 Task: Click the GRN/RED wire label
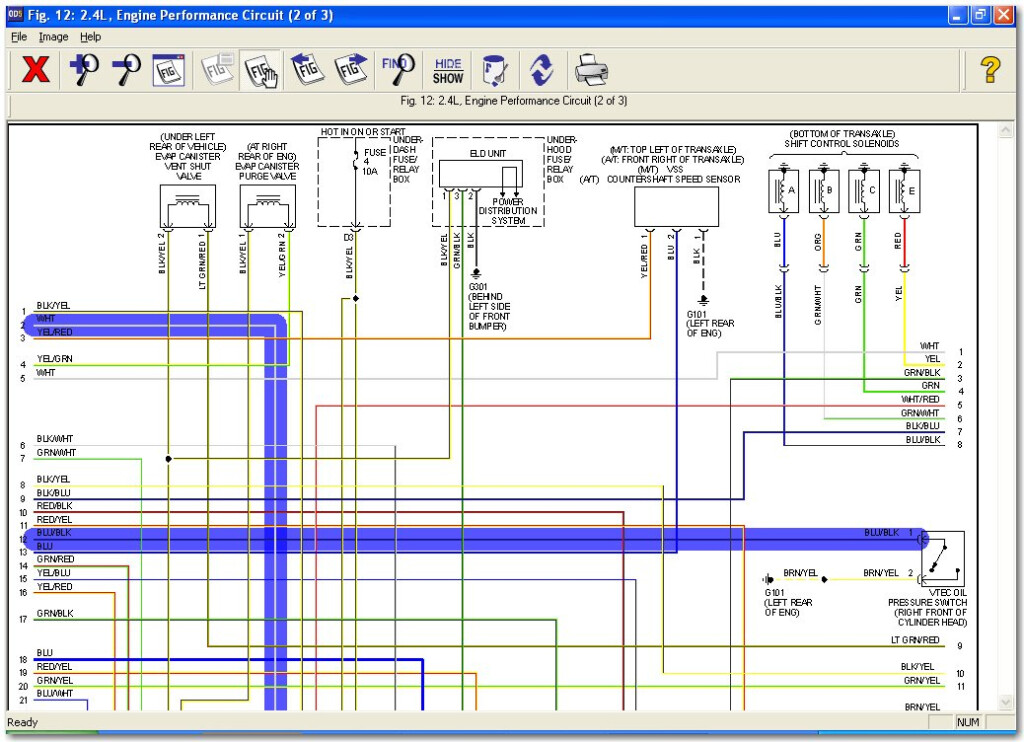click(x=56, y=559)
